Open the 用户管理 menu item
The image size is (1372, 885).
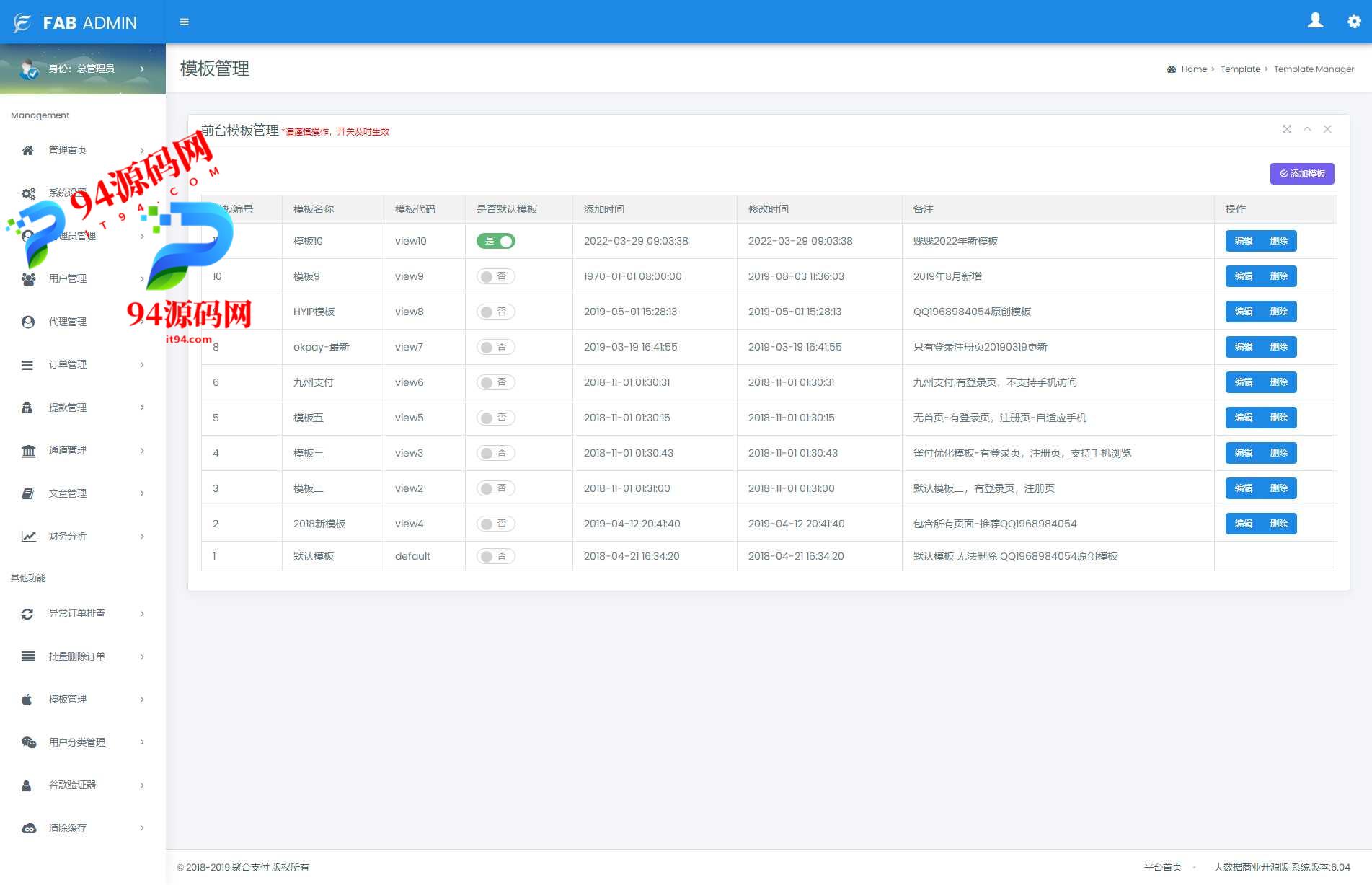(x=83, y=278)
